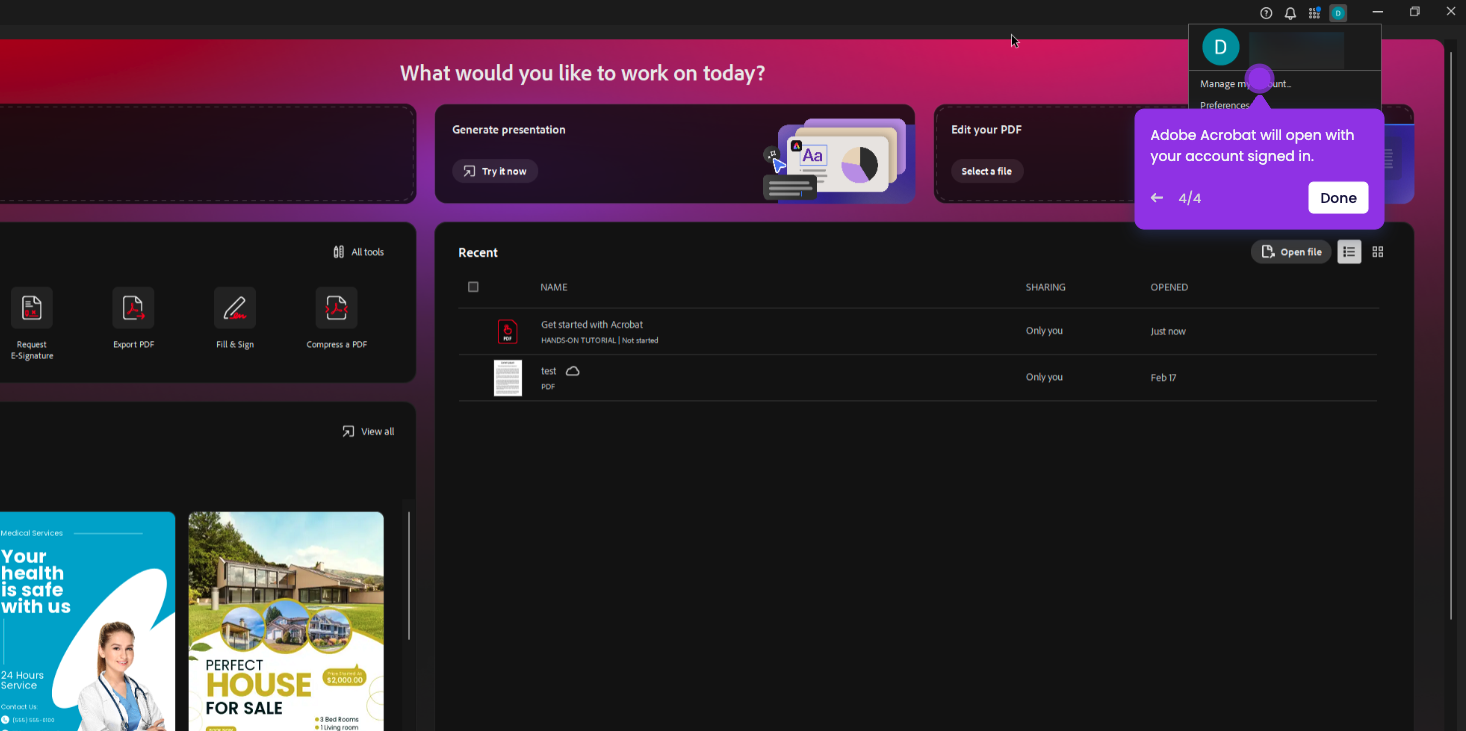Image resolution: width=1466 pixels, height=731 pixels.
Task: Tick the select-all checkbox in Recent header
Action: pyautogui.click(x=473, y=287)
